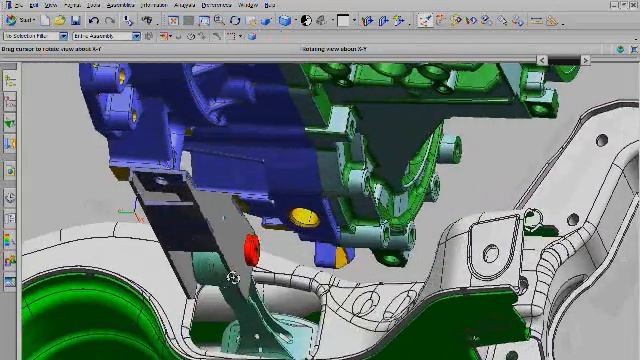Open the green funnel sidebar tab
This screenshot has width=640, height=360.
pos(10,122)
